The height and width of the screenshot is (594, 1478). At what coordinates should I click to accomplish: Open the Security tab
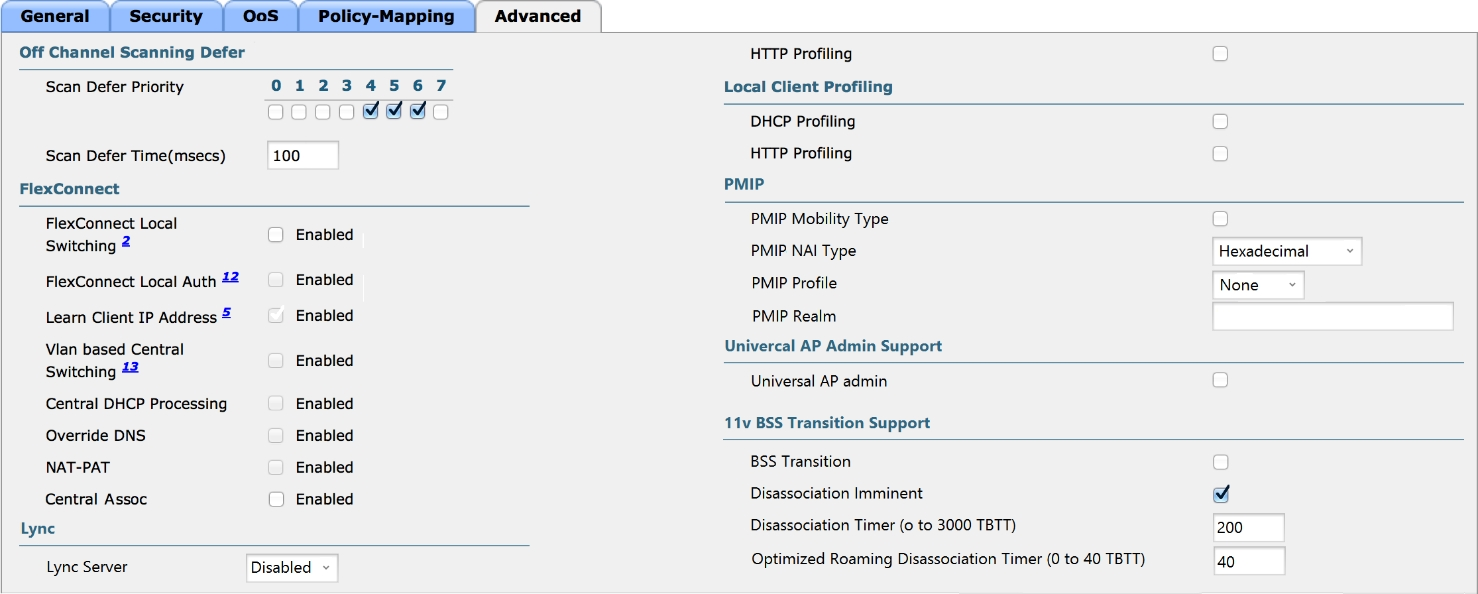pos(165,16)
